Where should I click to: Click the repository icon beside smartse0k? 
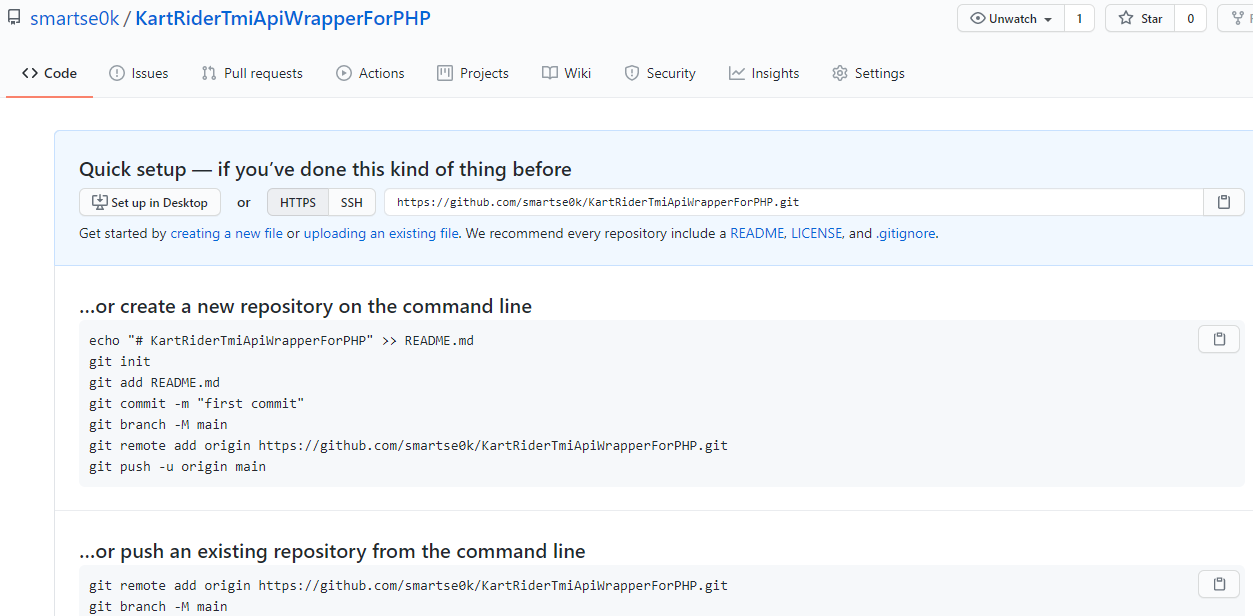[x=14, y=18]
